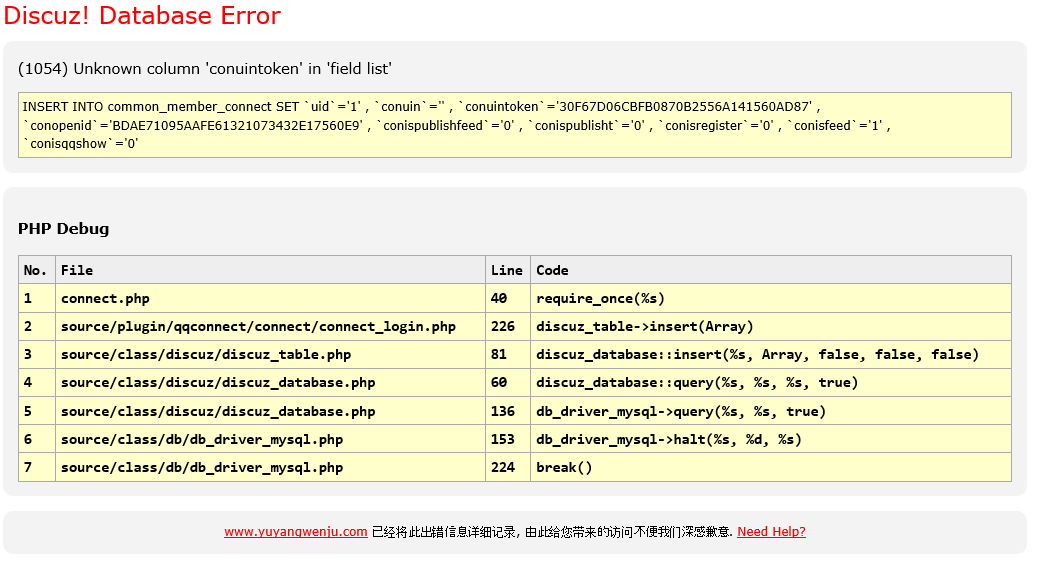The height and width of the screenshot is (581, 1057).
Task: Click line number 224 cell
Action: [x=508, y=467]
